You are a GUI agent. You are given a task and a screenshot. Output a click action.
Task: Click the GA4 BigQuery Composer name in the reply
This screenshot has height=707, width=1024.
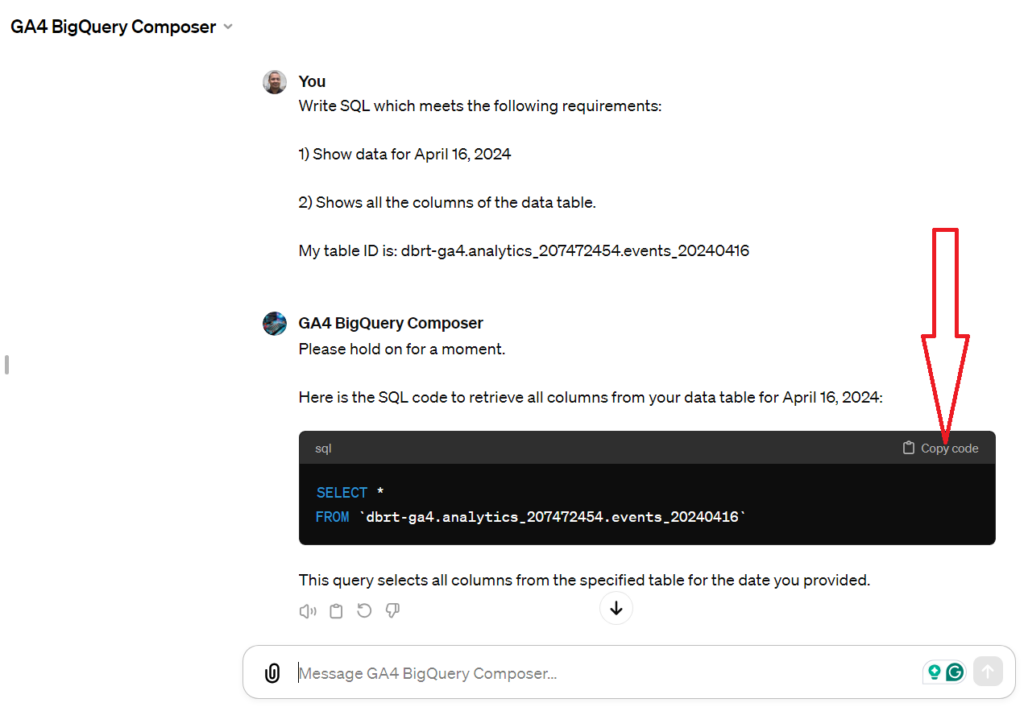tap(390, 323)
